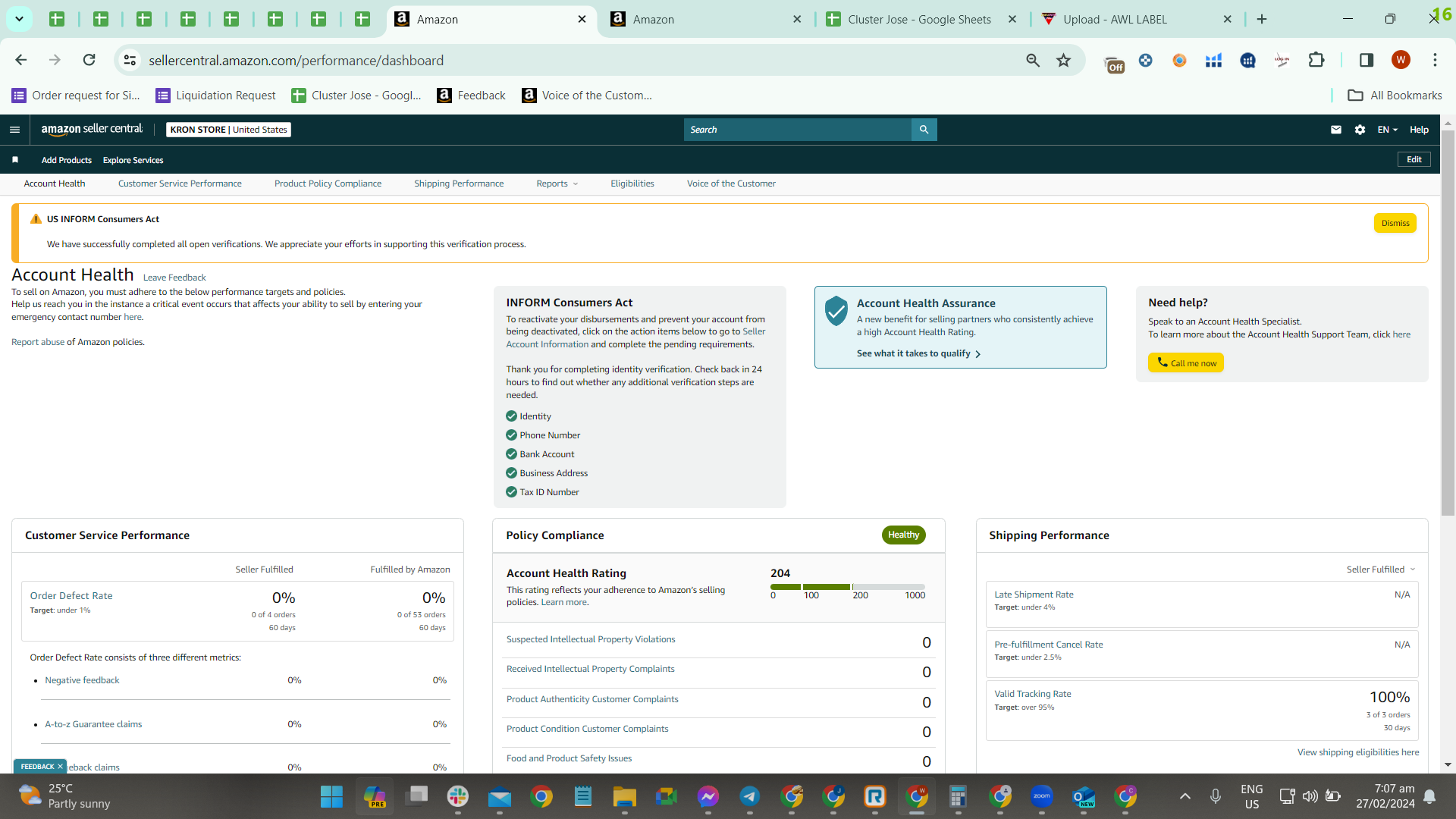Open File Explorer from the taskbar
This screenshot has height=819, width=1456.
pos(625,796)
